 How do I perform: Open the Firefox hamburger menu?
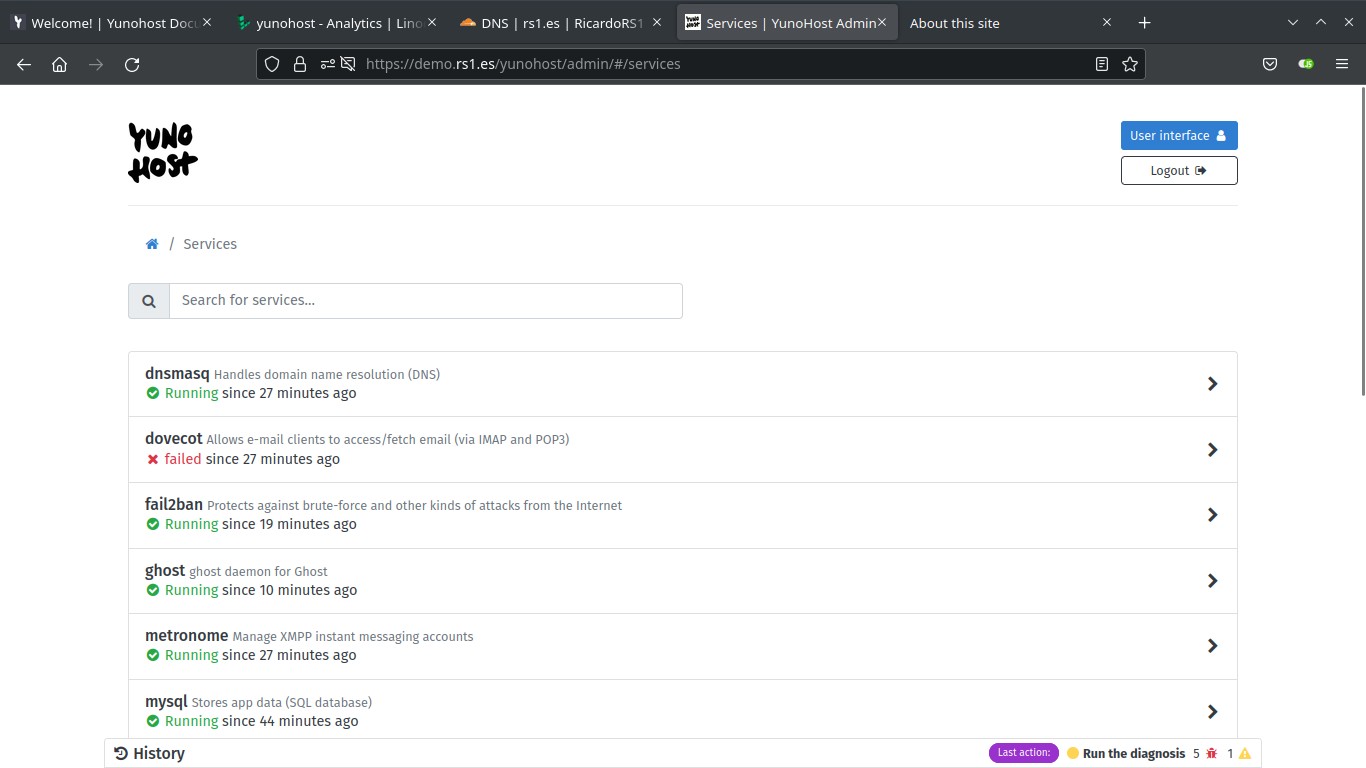[1342, 64]
